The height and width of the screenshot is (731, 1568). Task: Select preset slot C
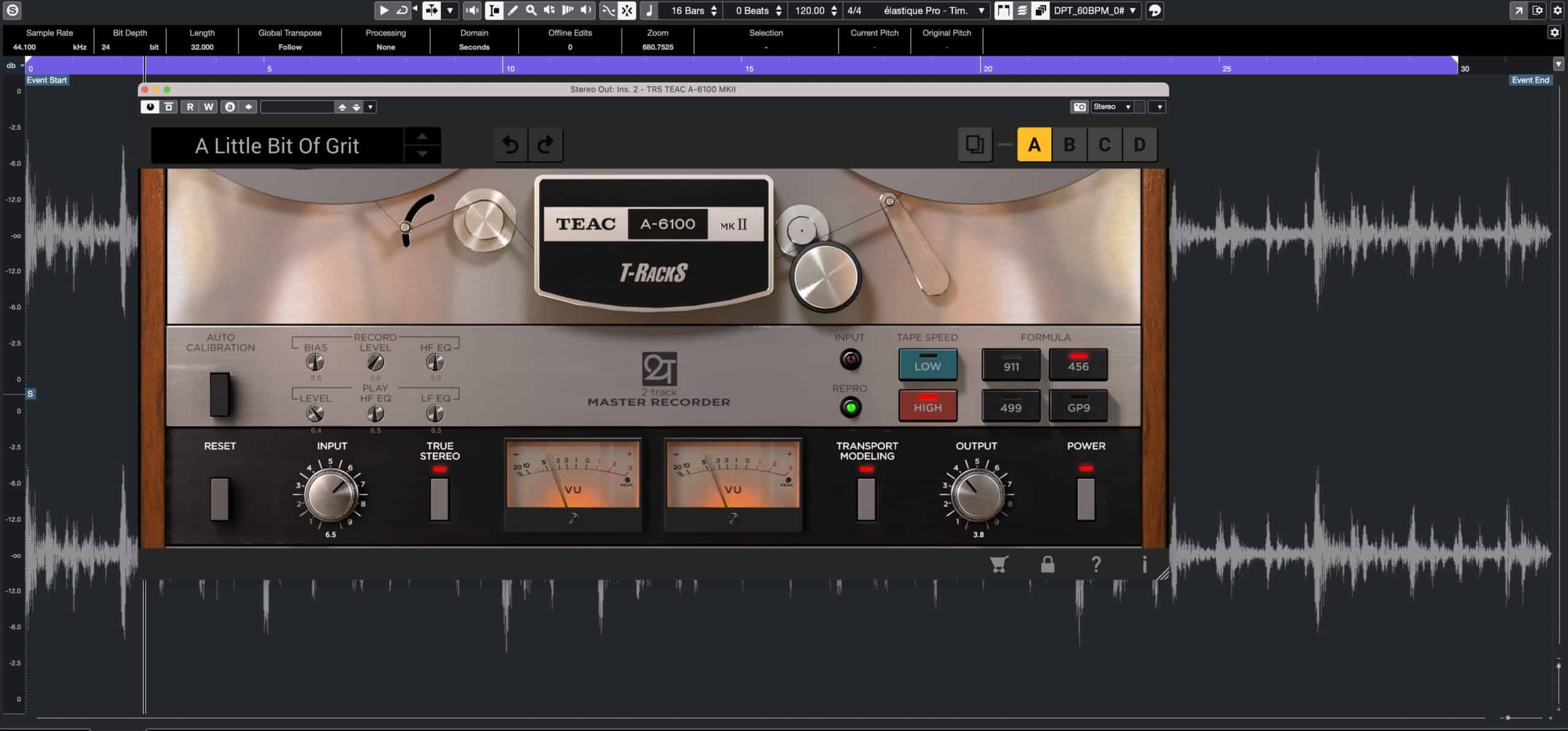1104,145
